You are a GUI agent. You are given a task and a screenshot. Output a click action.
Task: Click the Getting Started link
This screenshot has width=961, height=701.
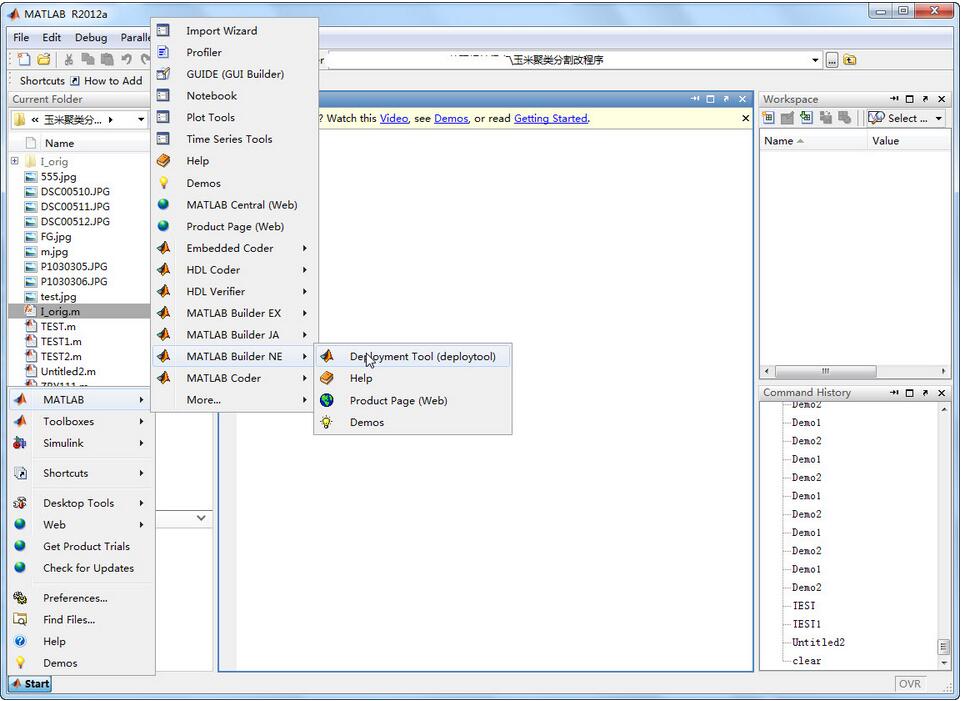(x=550, y=118)
